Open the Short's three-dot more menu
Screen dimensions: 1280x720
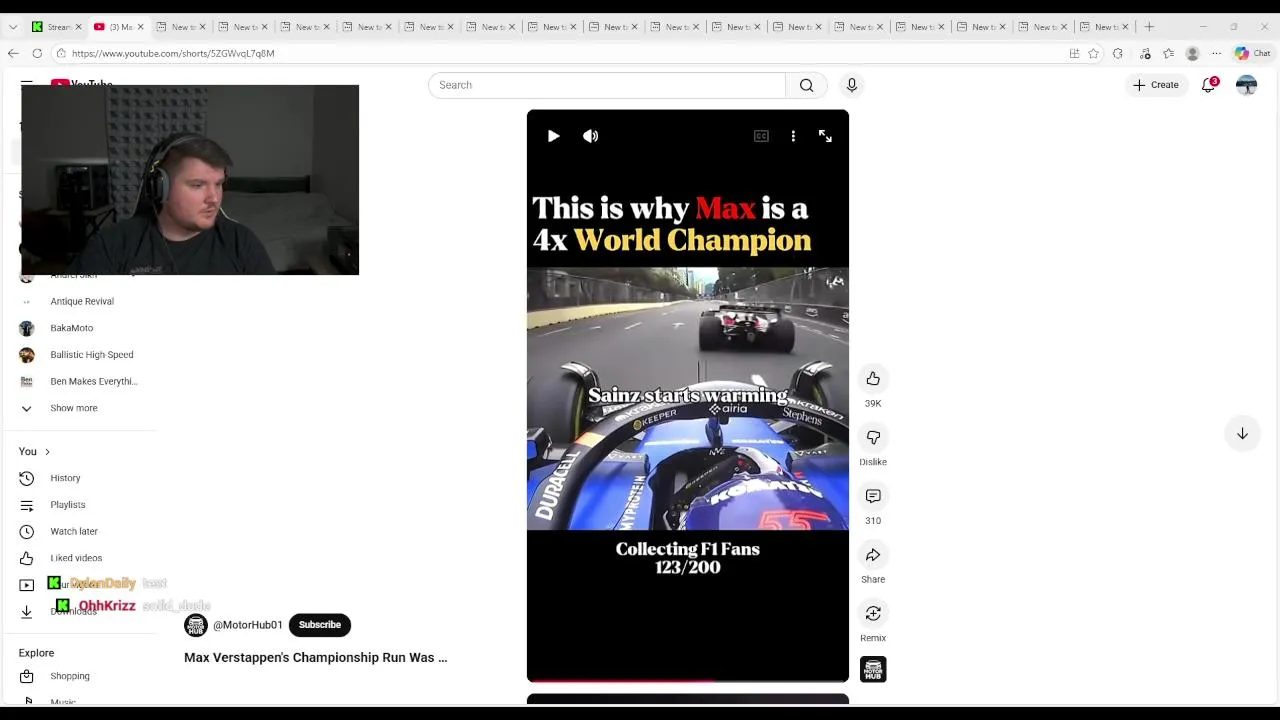click(x=793, y=136)
